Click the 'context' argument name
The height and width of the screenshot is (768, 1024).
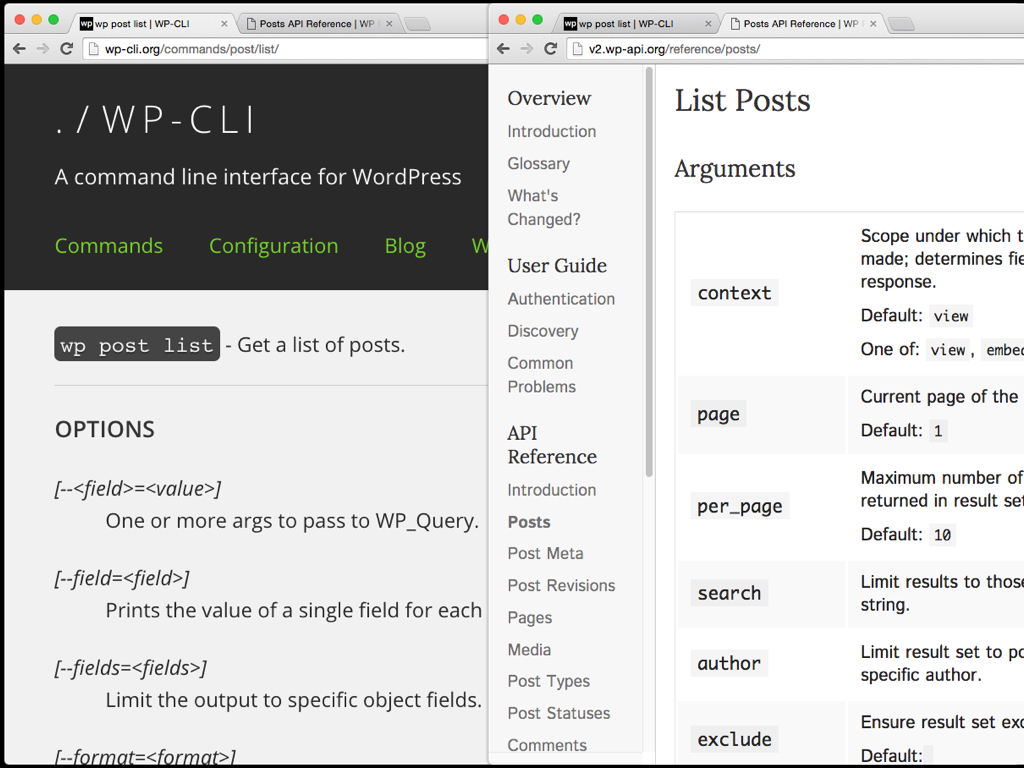click(734, 293)
